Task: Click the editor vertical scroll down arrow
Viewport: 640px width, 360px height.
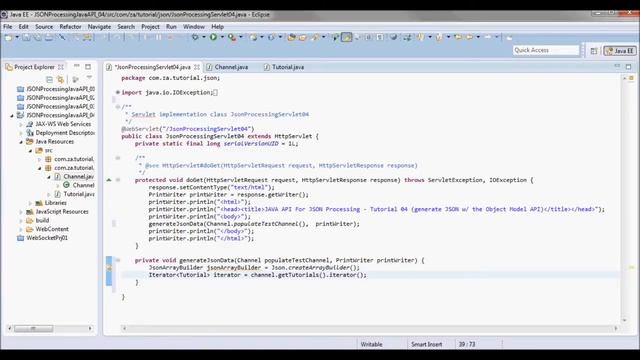Action: point(624,320)
